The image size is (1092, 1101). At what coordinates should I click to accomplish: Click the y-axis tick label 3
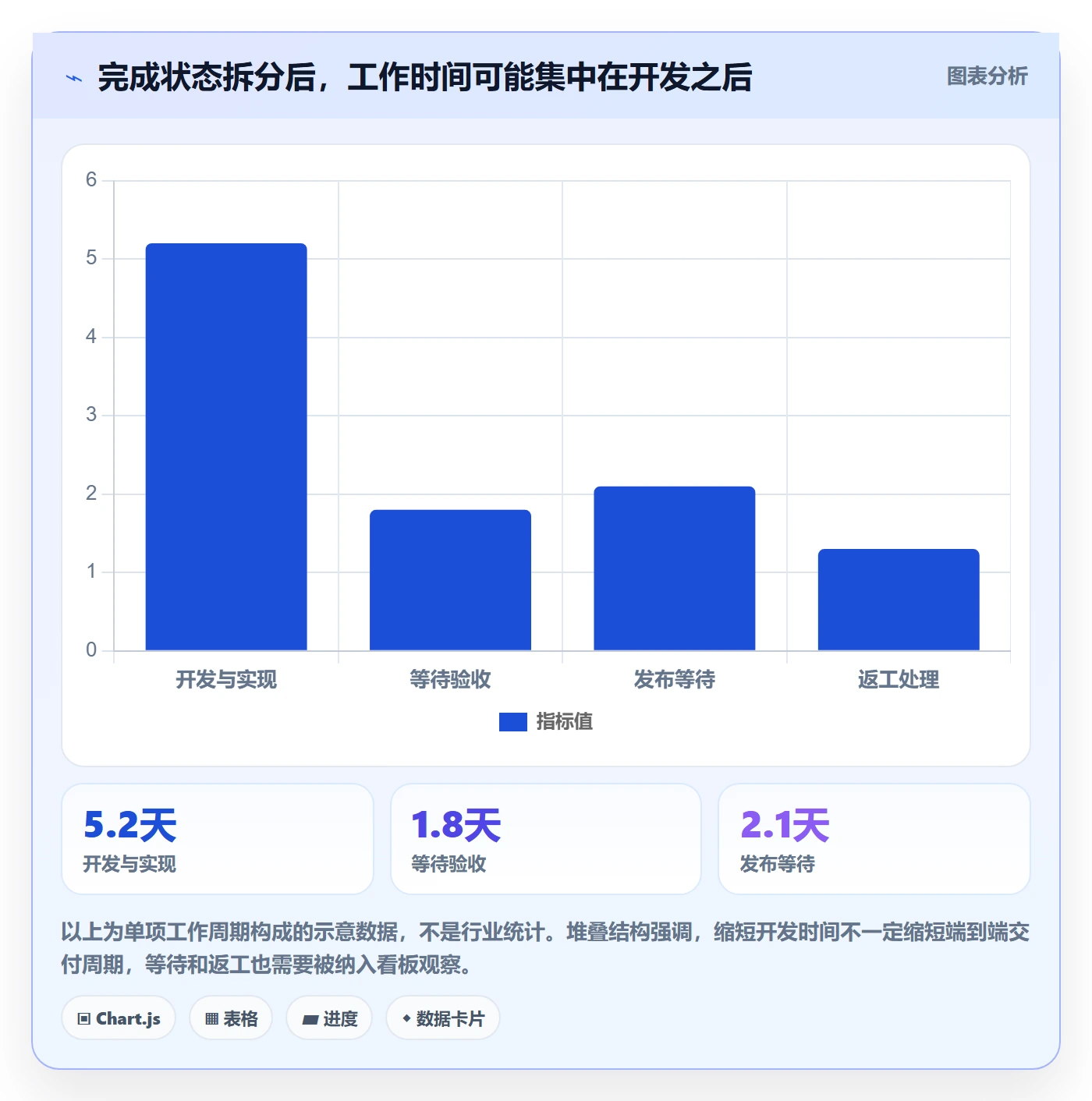91,415
